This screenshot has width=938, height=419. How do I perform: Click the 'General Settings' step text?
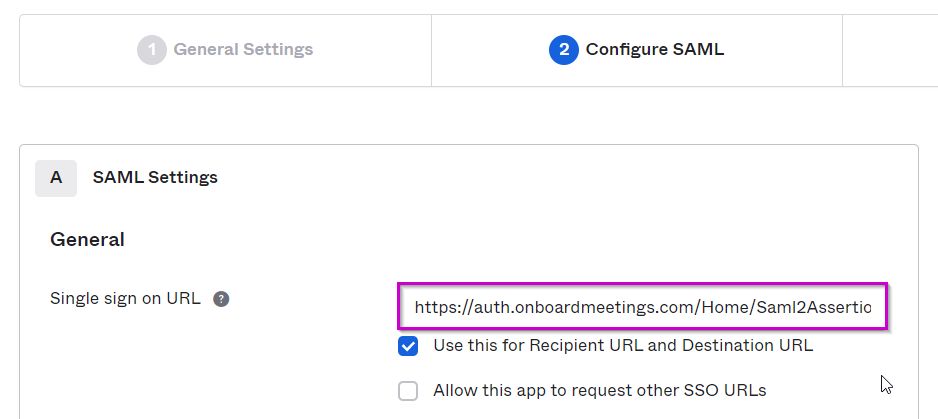[x=243, y=50]
